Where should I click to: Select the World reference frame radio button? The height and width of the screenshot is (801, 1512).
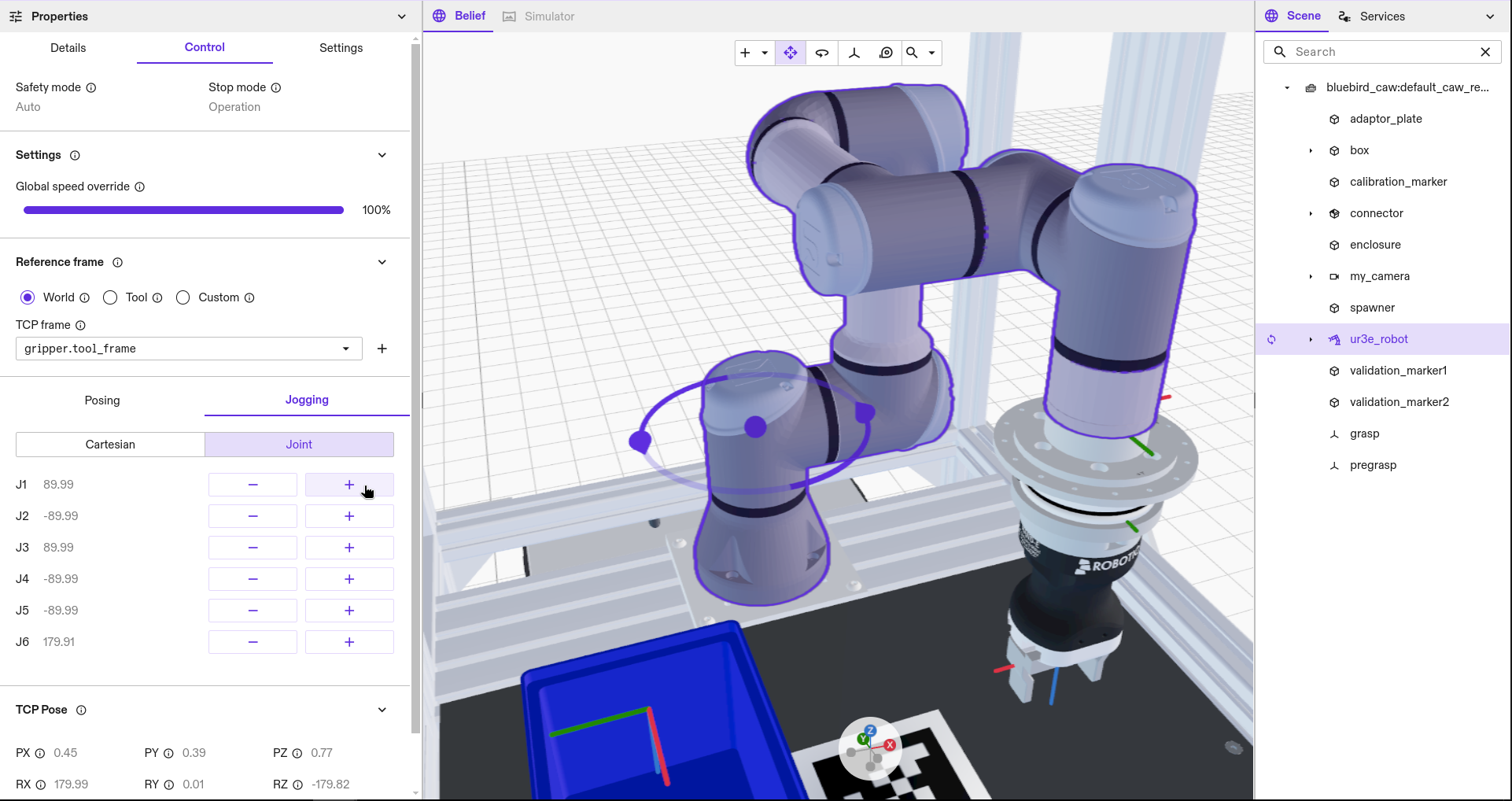click(x=28, y=297)
